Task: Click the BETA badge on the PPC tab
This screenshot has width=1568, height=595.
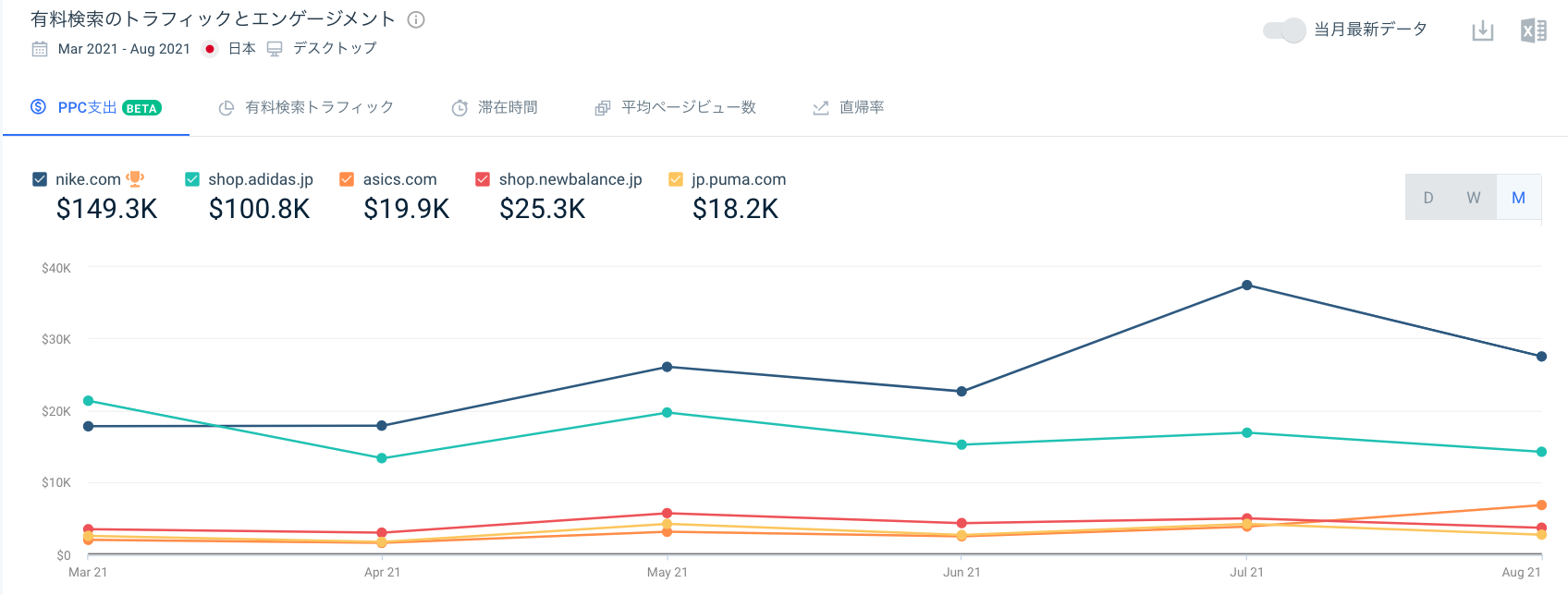Action: click(x=141, y=108)
